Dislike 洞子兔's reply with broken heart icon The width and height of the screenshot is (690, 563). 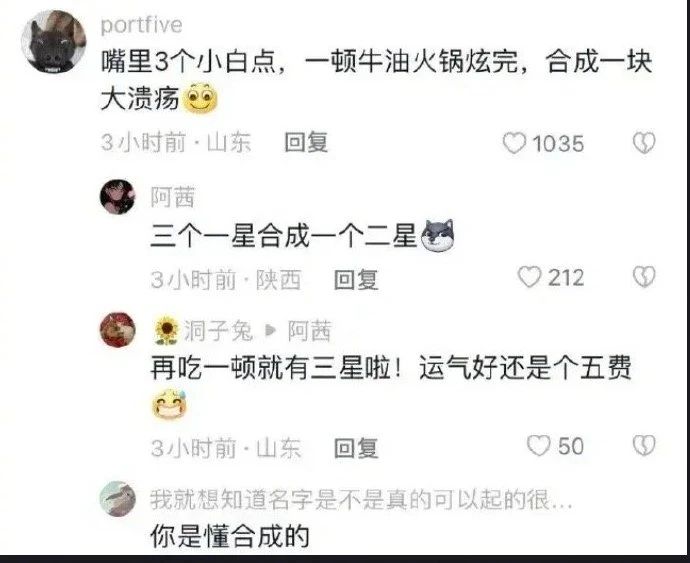(x=644, y=445)
